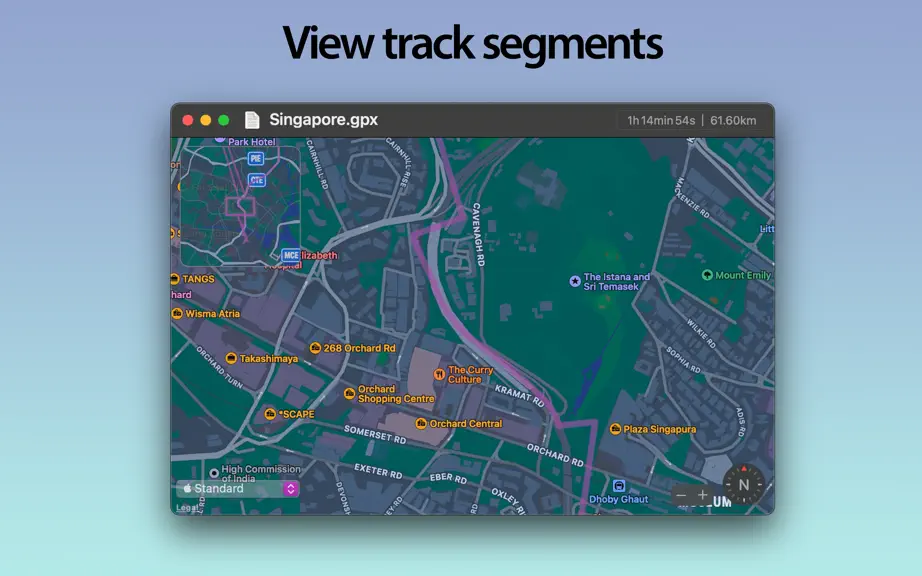Select the Dhoby Ghaut station icon
This screenshot has height=576, width=922.
click(x=619, y=486)
